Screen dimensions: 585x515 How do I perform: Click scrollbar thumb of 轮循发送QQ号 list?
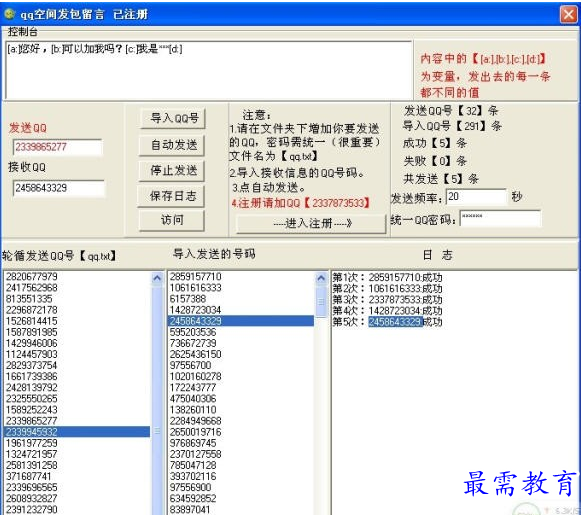point(157,431)
